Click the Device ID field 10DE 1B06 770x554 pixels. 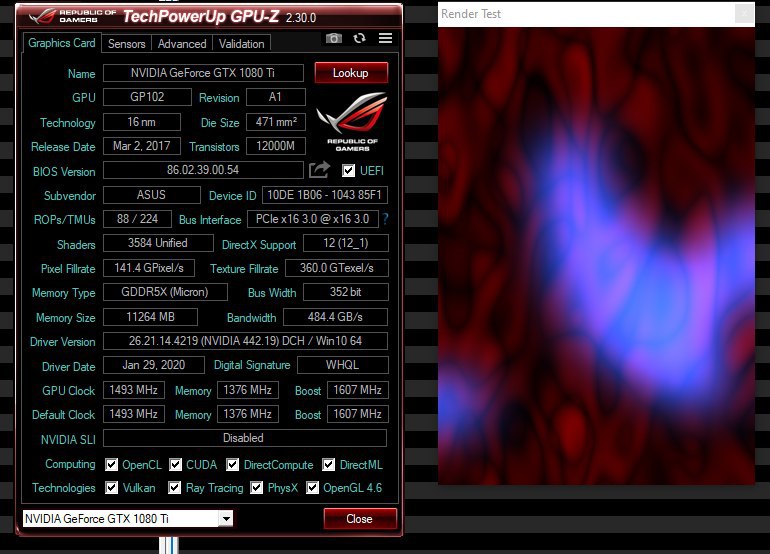325,194
